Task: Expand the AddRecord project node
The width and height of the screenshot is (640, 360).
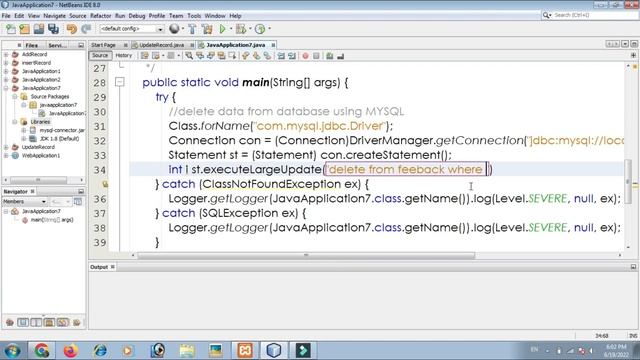Action: coord(6,54)
